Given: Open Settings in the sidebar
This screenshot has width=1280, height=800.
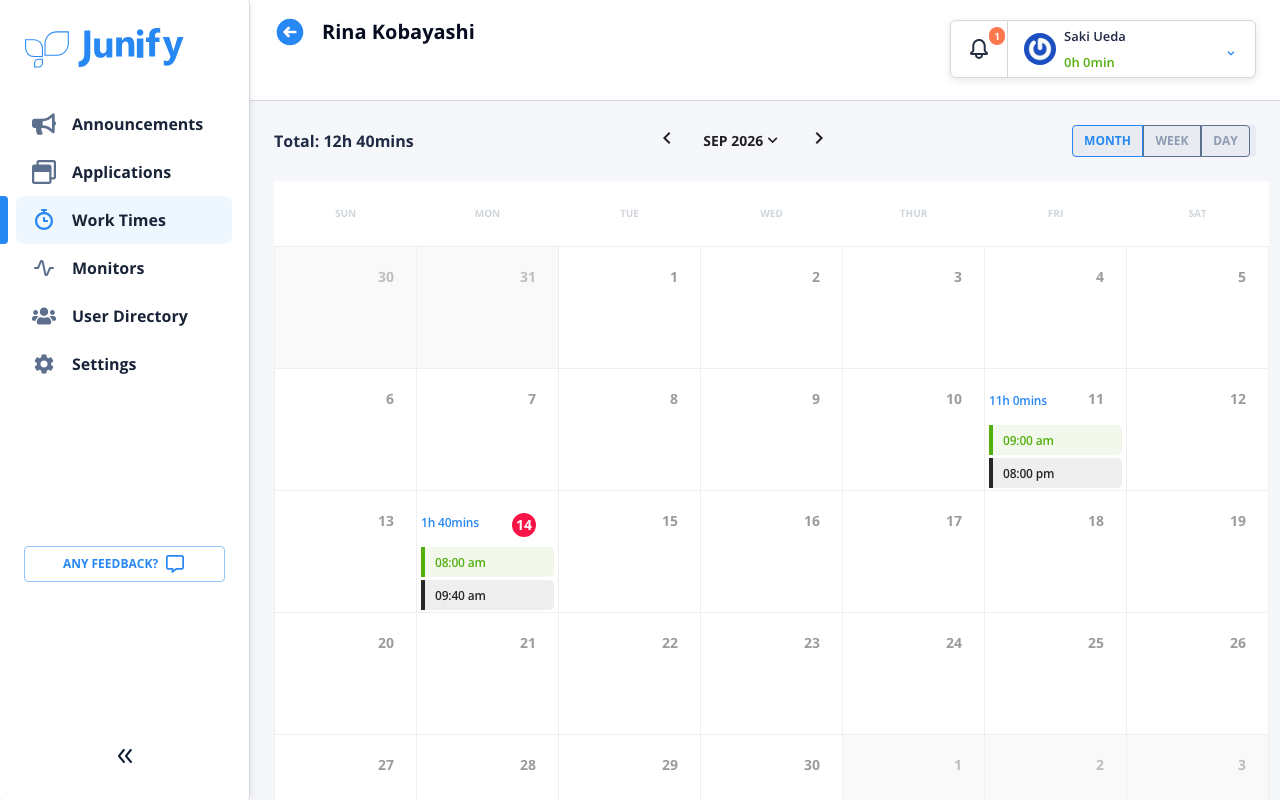Looking at the screenshot, I should (x=124, y=364).
